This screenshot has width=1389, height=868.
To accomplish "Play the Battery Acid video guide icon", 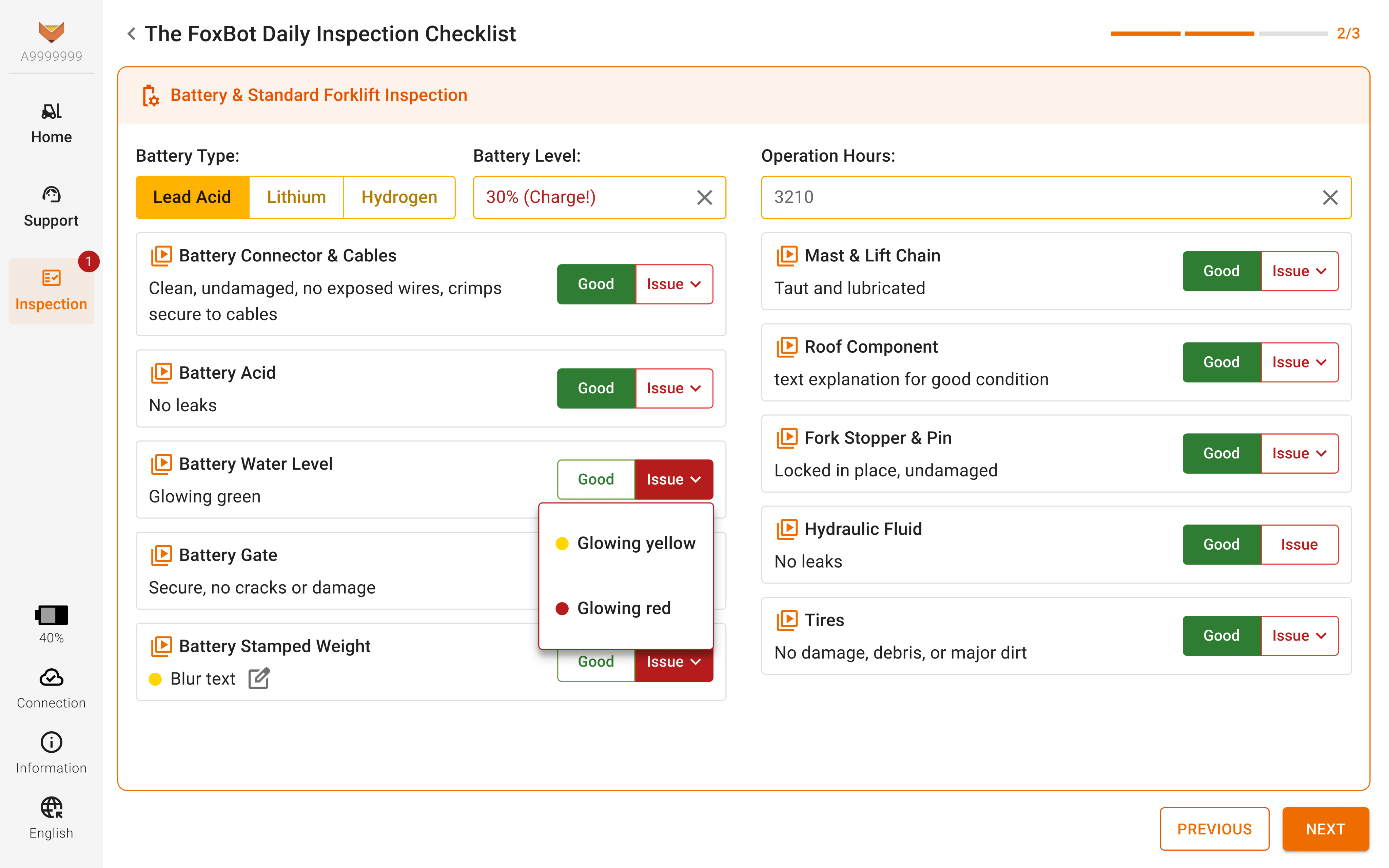I will point(161,373).
